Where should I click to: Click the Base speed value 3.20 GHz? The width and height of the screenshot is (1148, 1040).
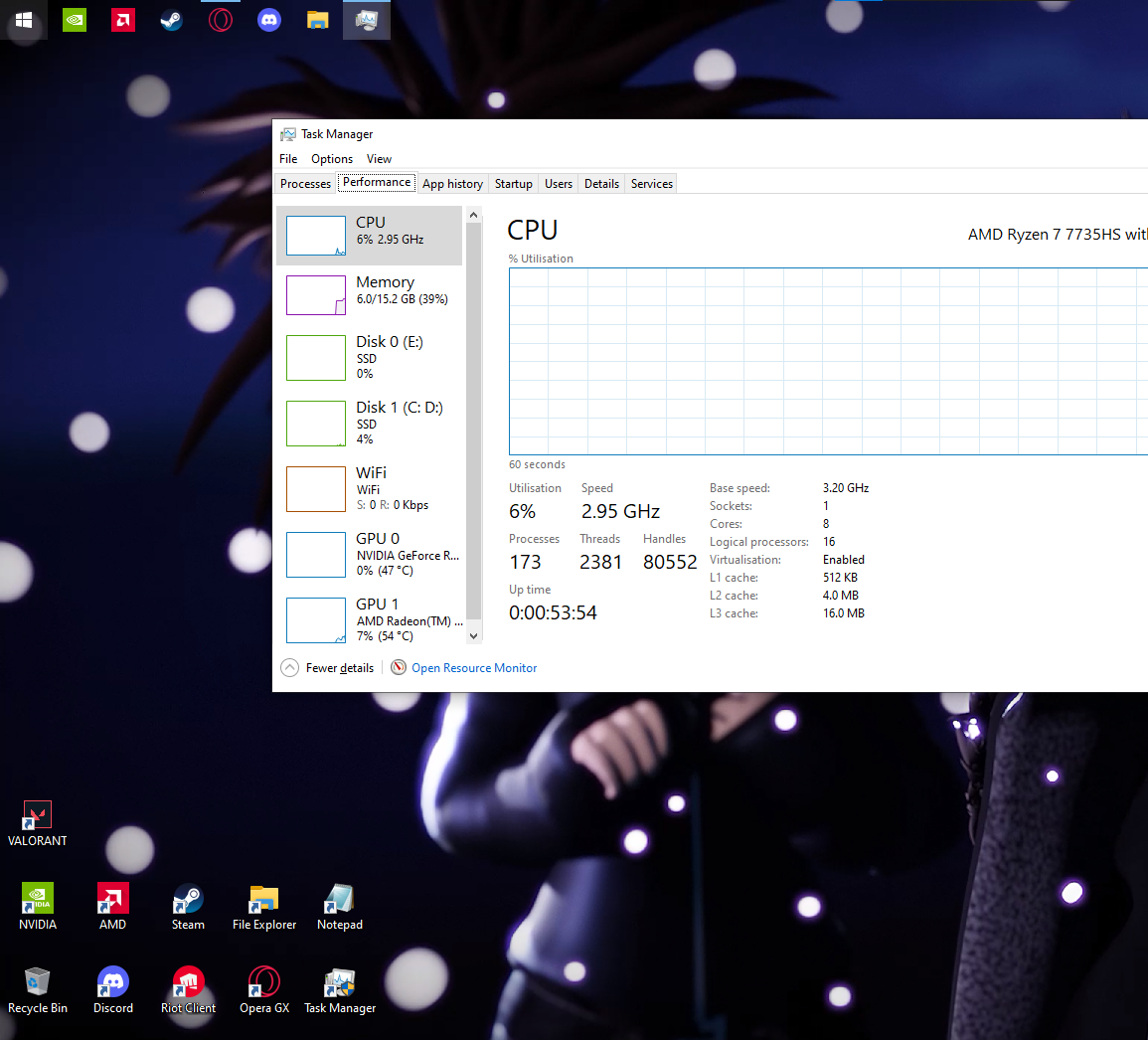(x=846, y=488)
